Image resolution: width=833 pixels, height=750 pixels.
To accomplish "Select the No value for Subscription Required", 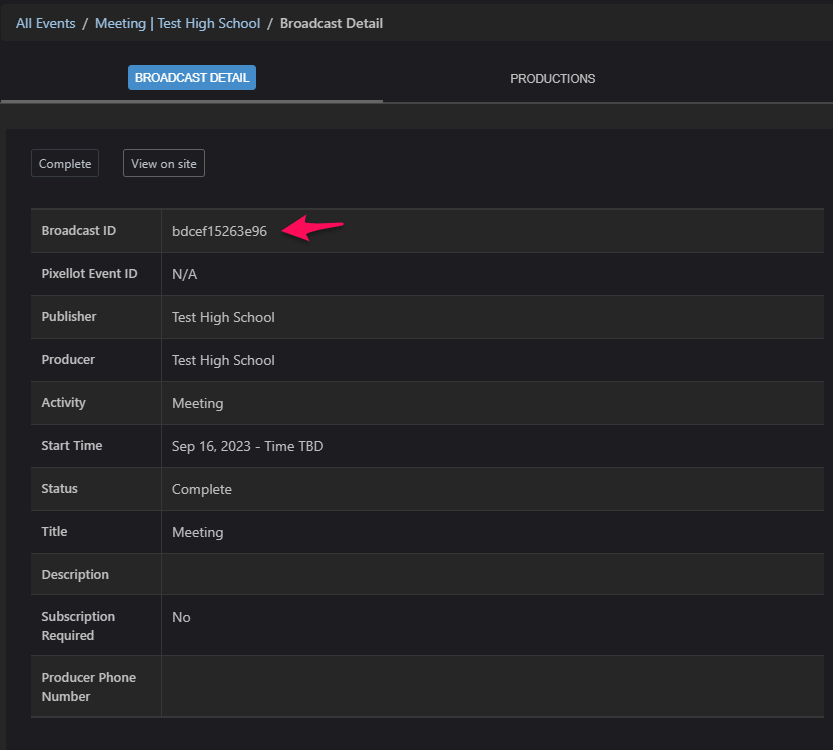I will coord(181,617).
